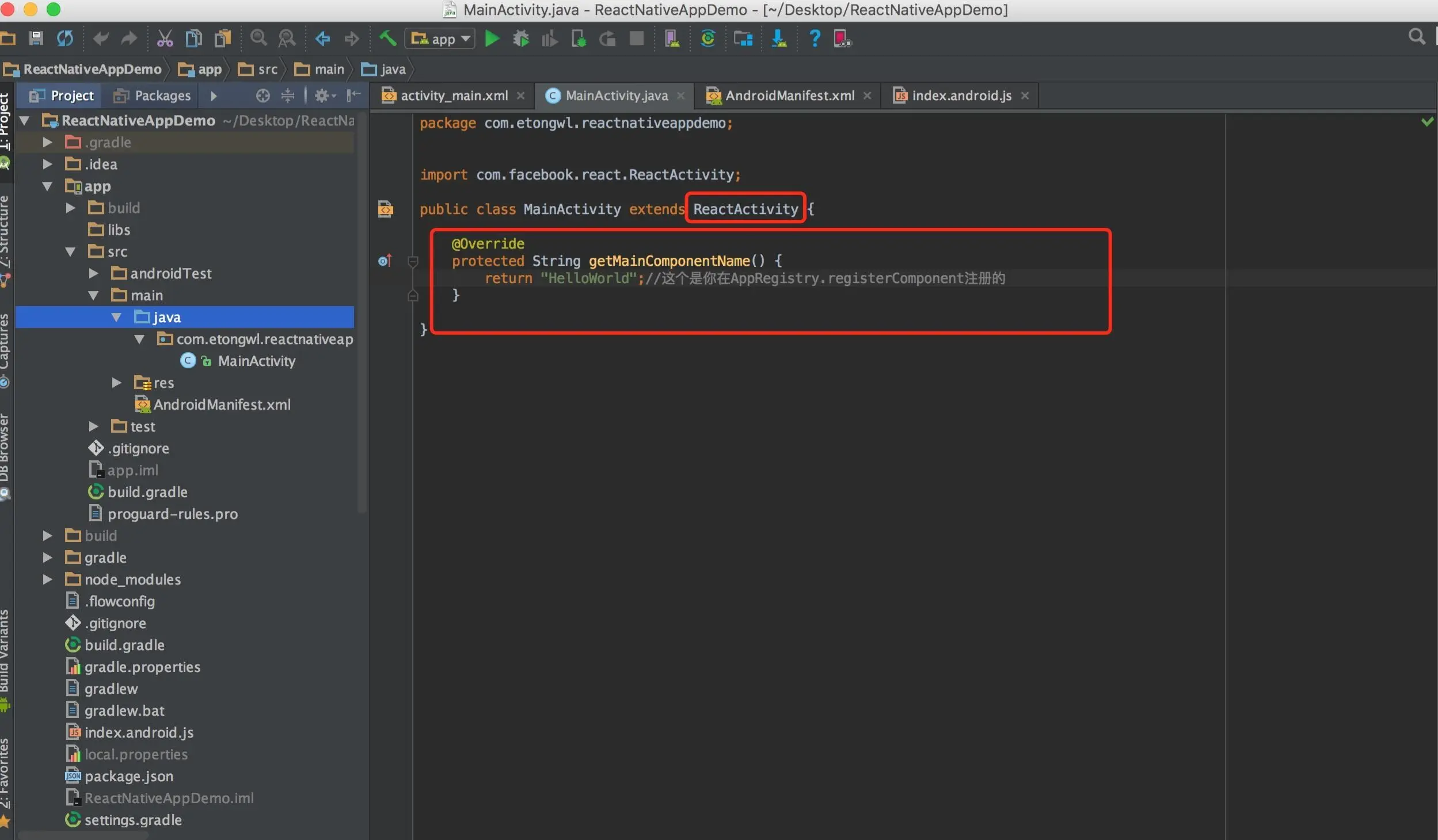The image size is (1438, 840).
Task: Click the src breadcrumb item
Action: click(x=258, y=70)
